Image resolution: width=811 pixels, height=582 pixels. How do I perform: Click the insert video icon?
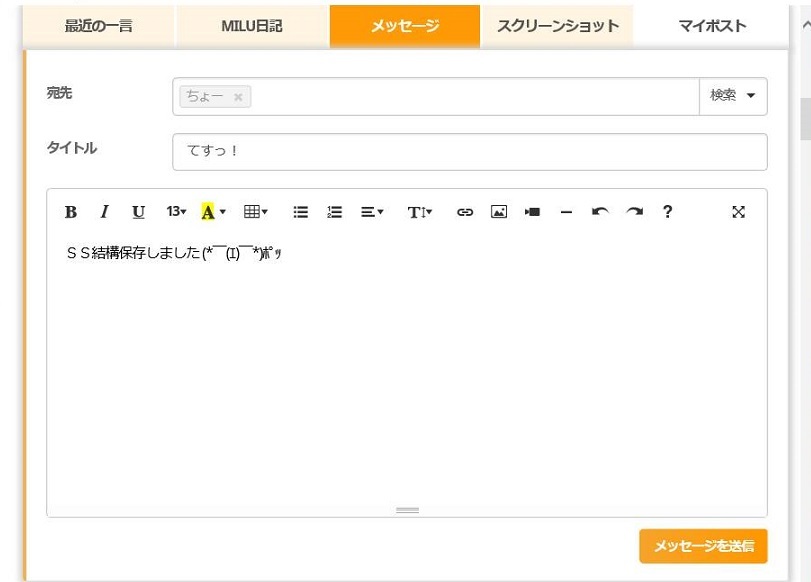coord(533,212)
